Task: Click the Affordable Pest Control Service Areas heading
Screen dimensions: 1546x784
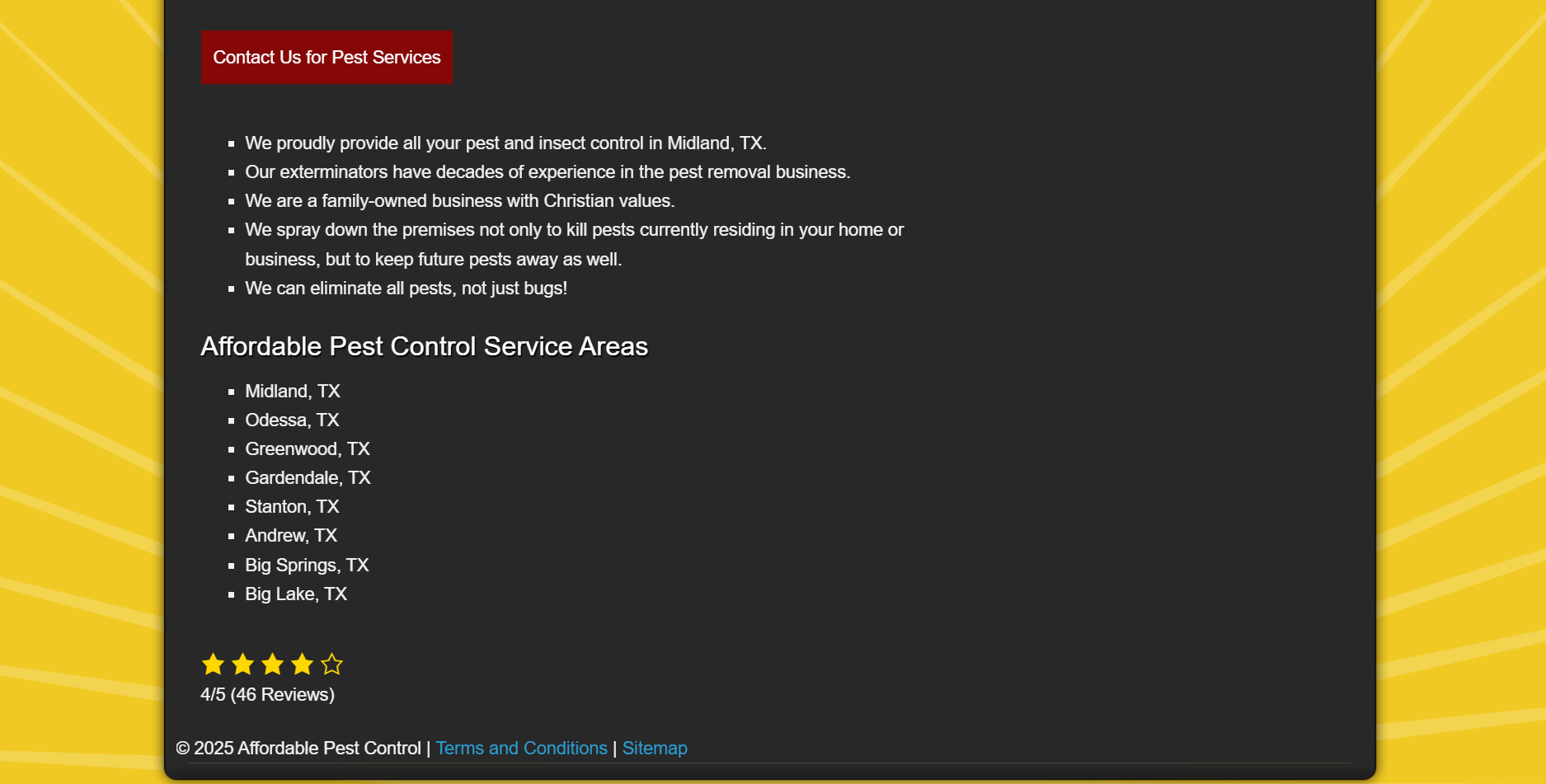Action: (424, 347)
